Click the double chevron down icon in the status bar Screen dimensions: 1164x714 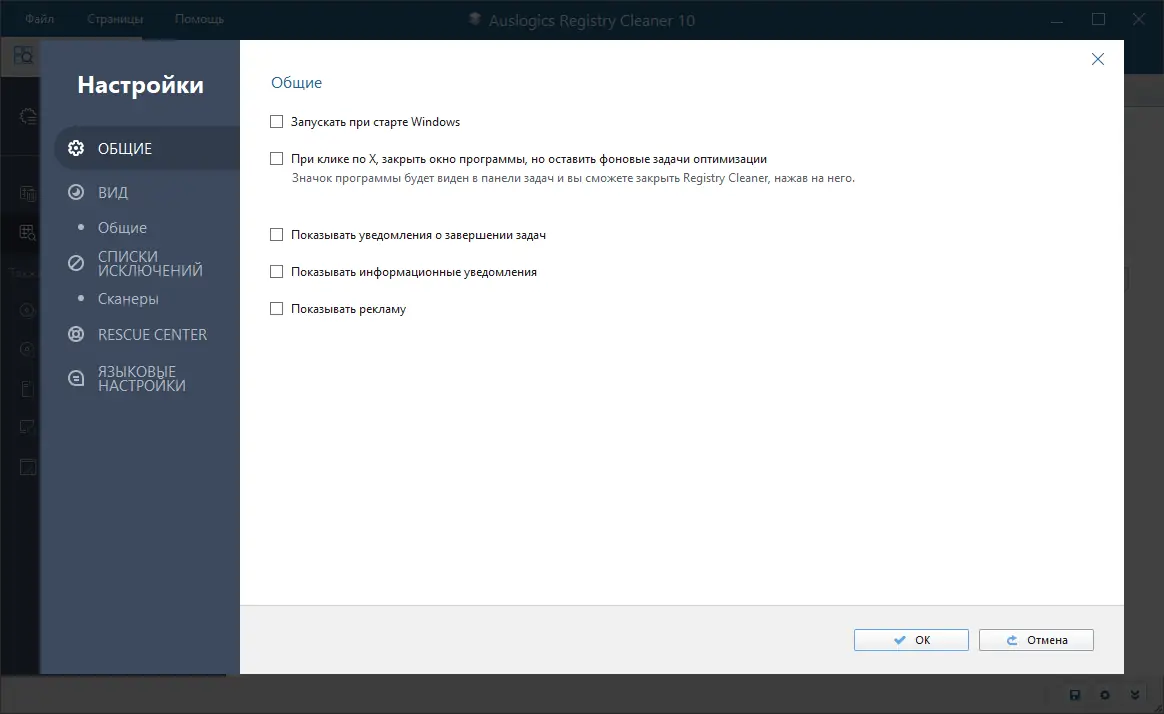click(1135, 695)
